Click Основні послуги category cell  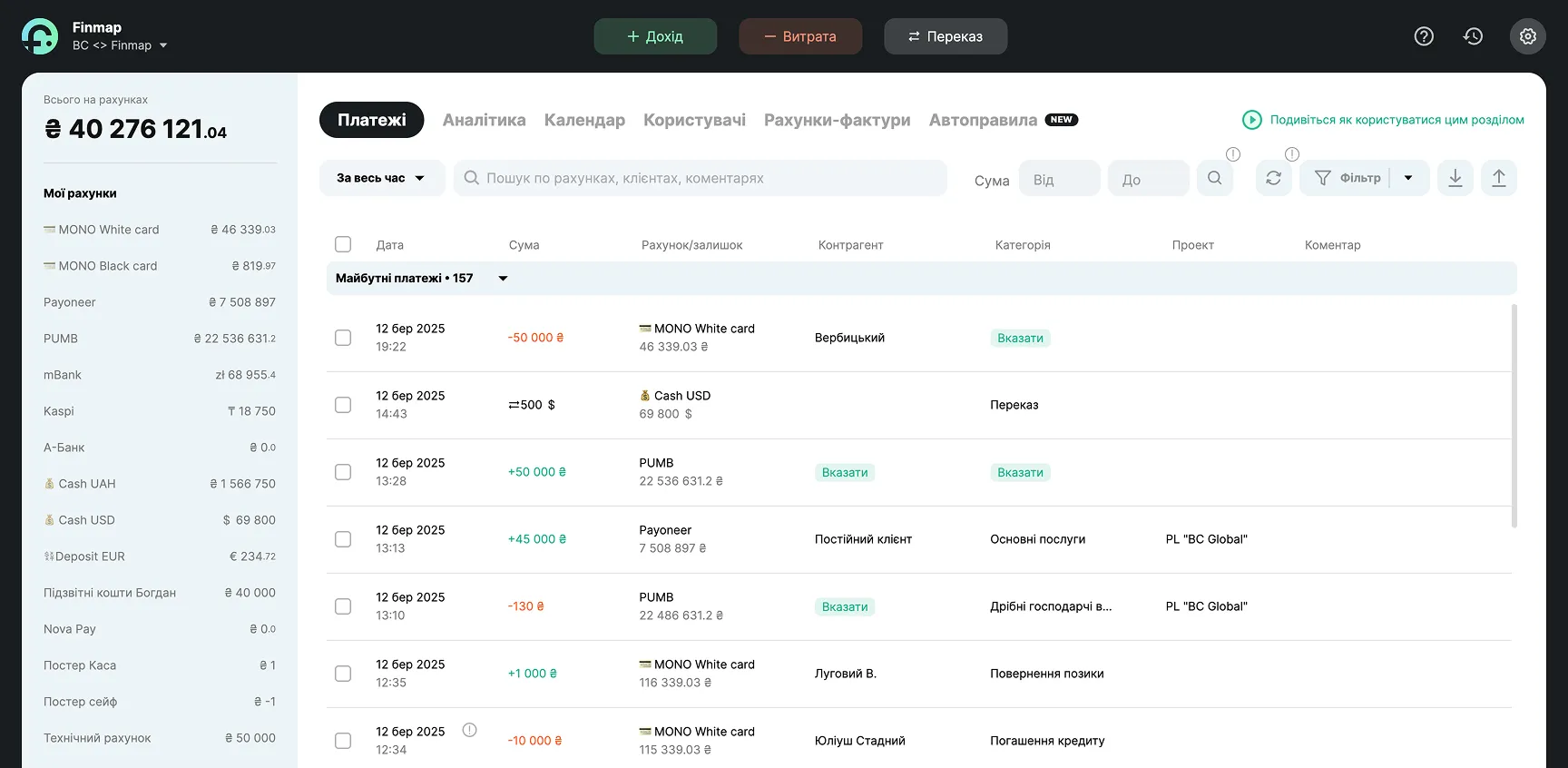click(1038, 539)
